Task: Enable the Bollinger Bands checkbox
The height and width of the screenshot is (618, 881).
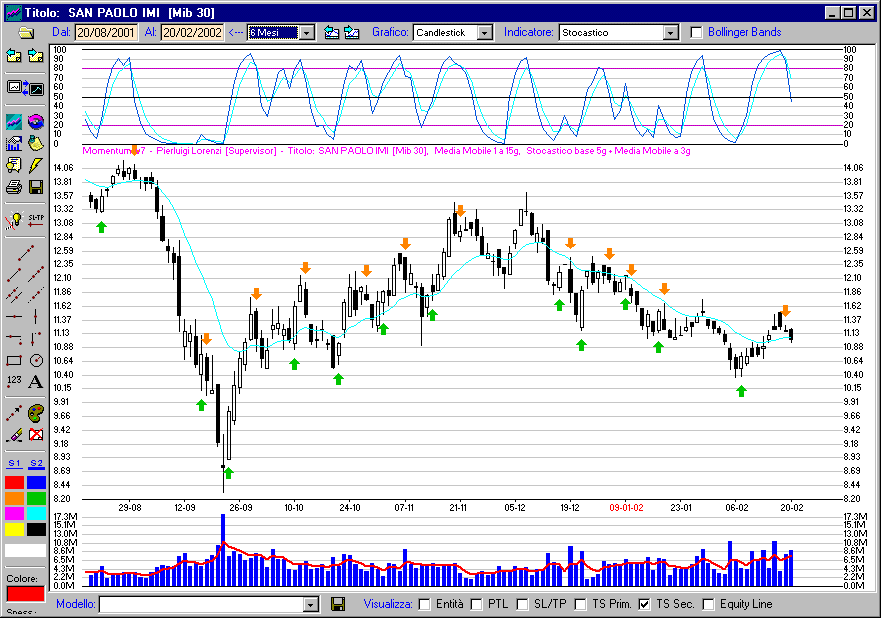Action: click(696, 33)
